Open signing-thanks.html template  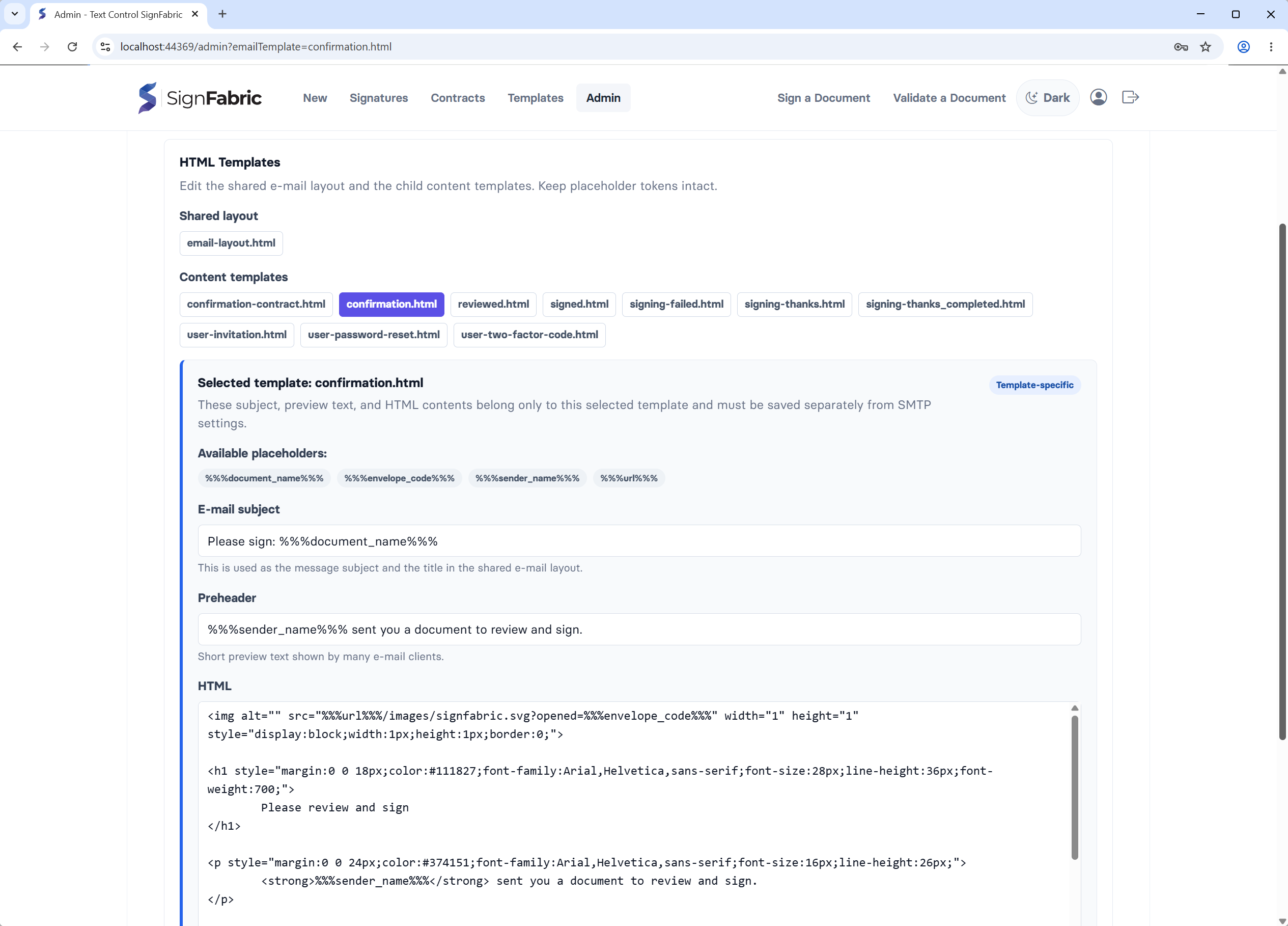(794, 305)
